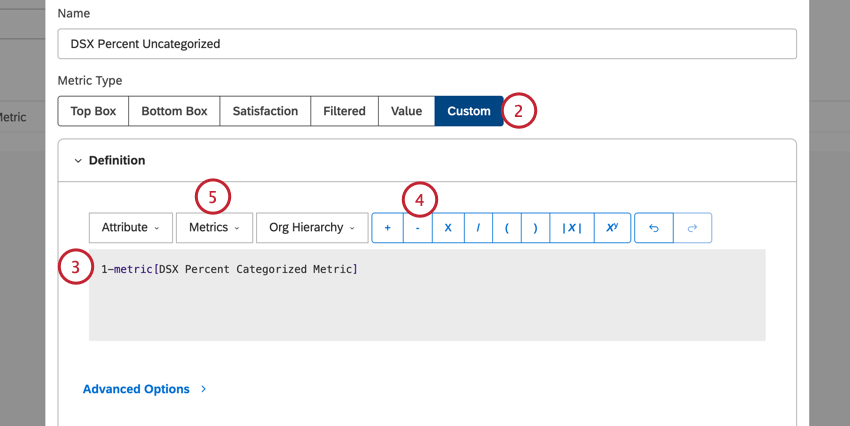
Task: Collapse the Definition section
Action: (78, 160)
